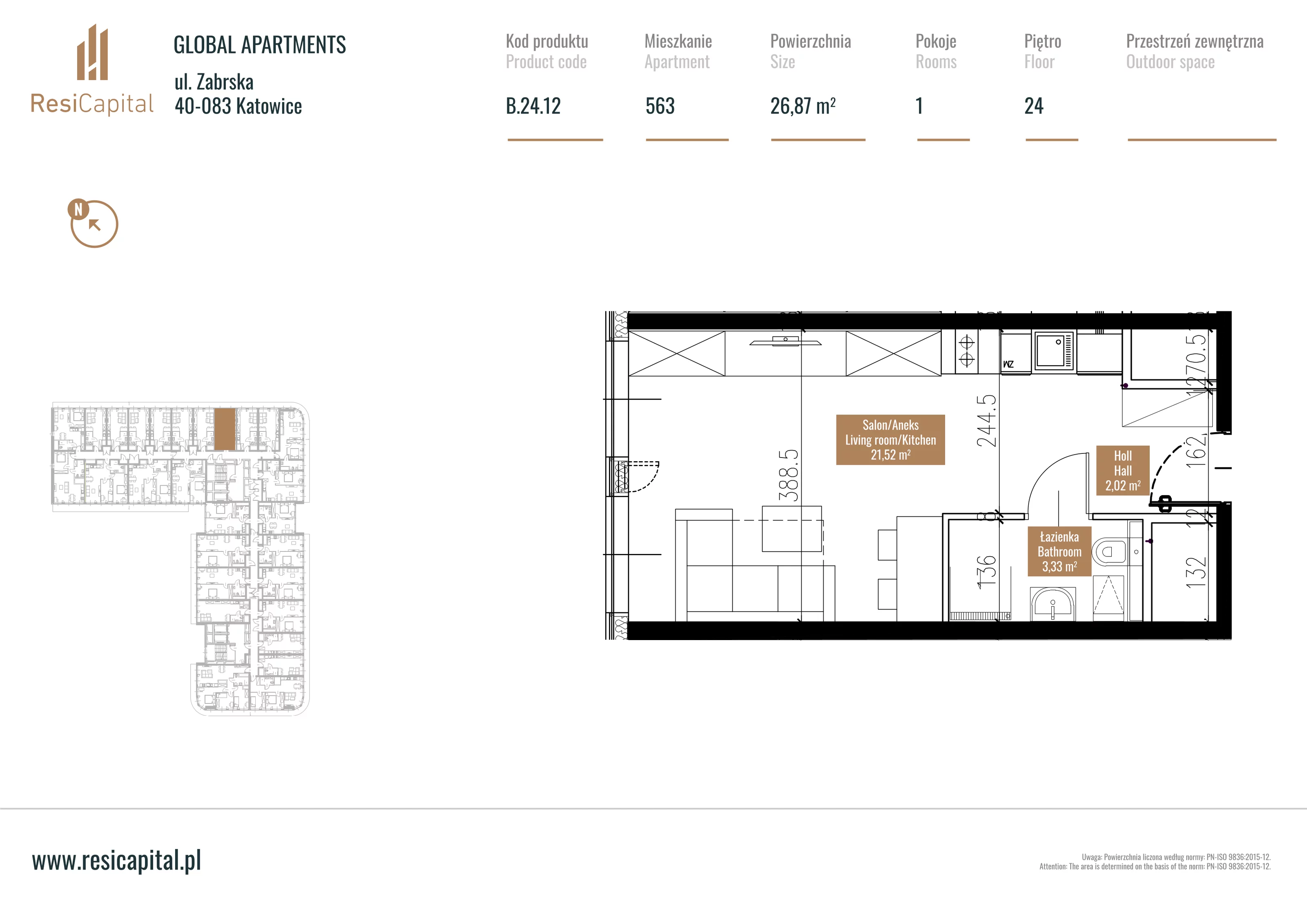
Task: Click the kitchen sink symbol
Action: [1054, 351]
